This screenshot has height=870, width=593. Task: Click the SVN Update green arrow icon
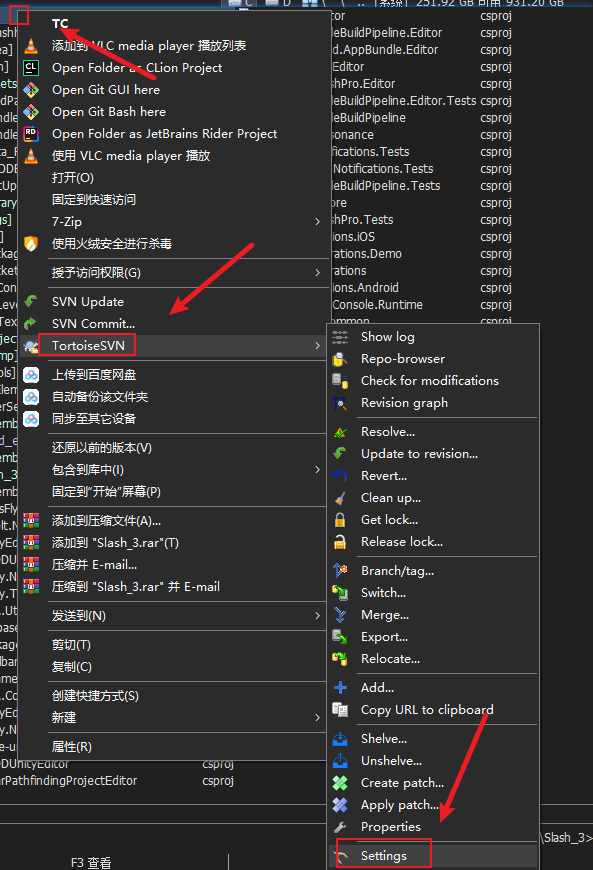point(31,301)
